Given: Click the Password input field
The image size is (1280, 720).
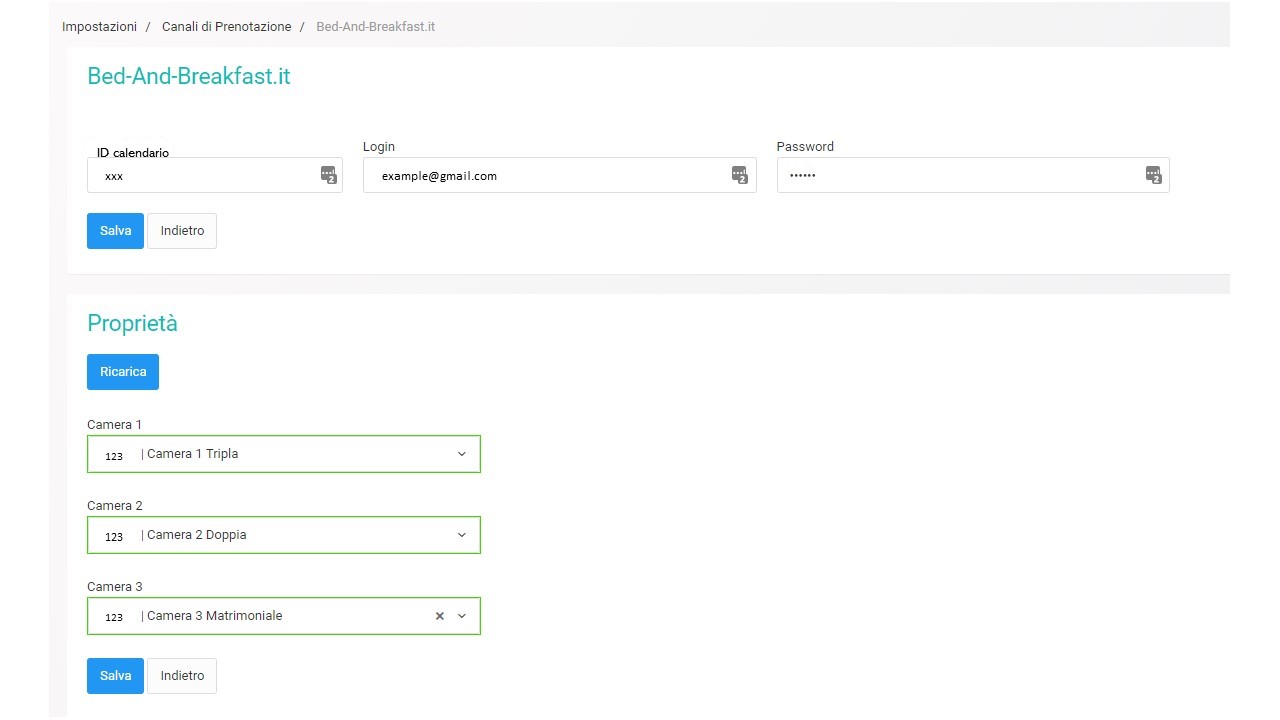Looking at the screenshot, I should click(x=973, y=175).
